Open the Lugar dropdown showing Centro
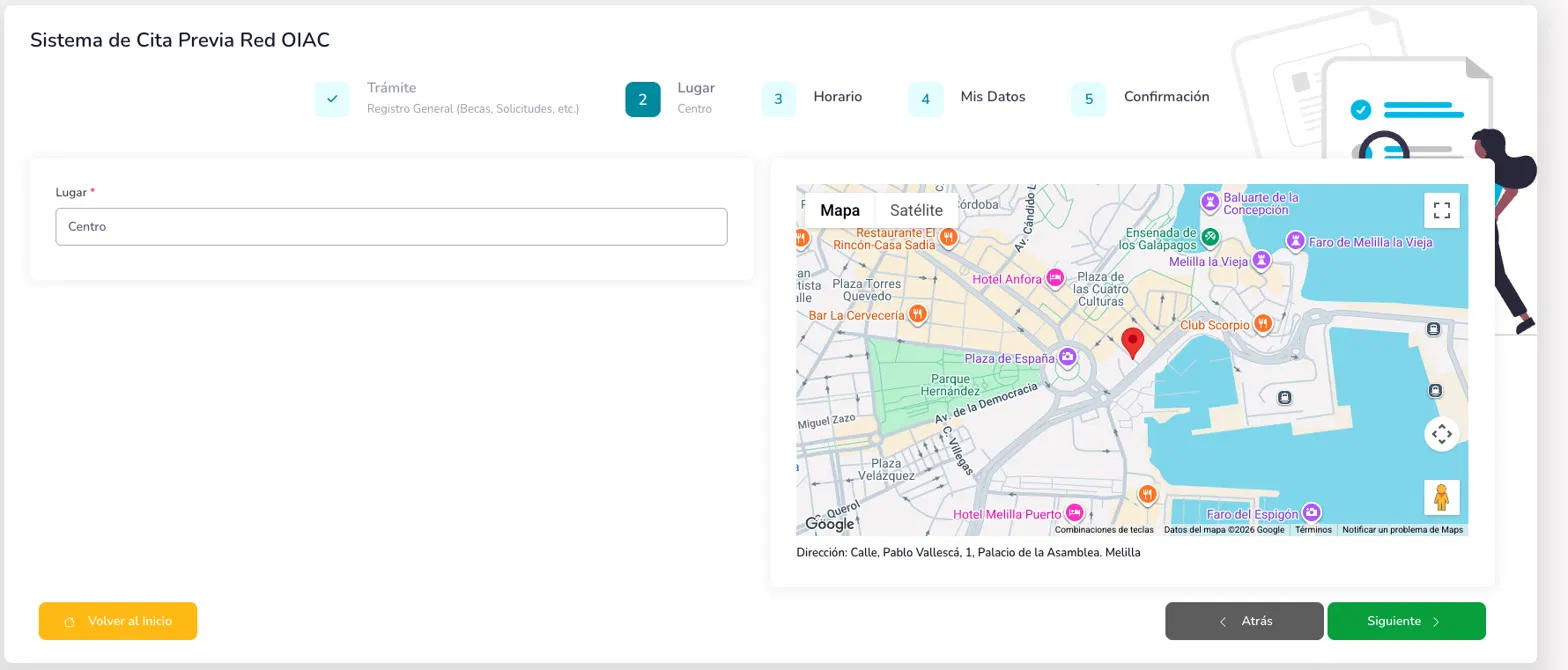Image resolution: width=1568 pixels, height=670 pixels. pos(391,227)
